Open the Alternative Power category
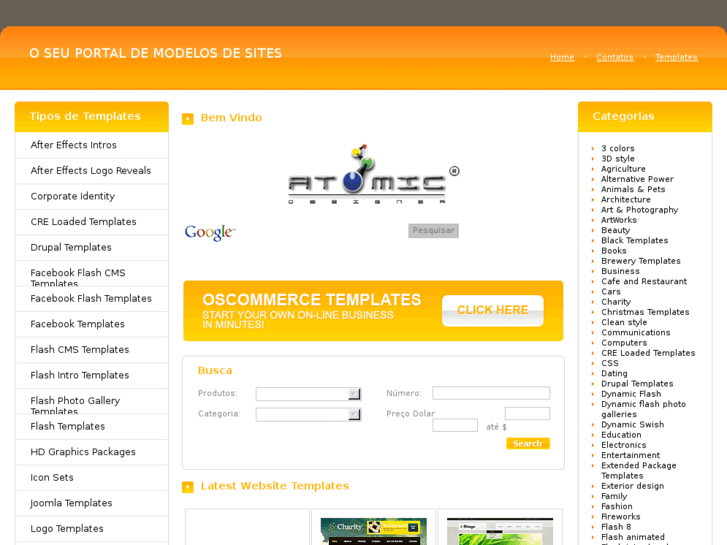 [x=638, y=179]
